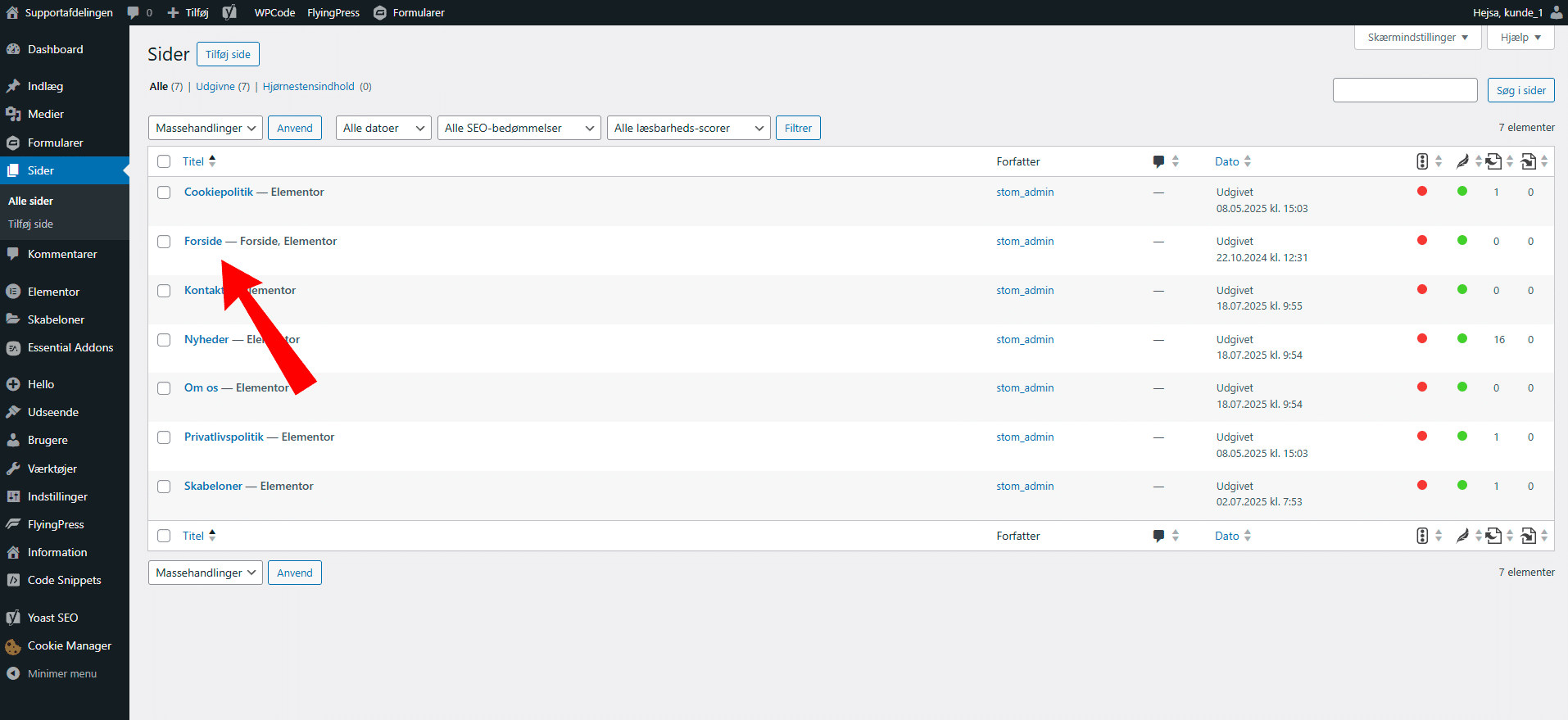
Task: Open Indlæg in the sidebar
Action: pyautogui.click(x=45, y=86)
